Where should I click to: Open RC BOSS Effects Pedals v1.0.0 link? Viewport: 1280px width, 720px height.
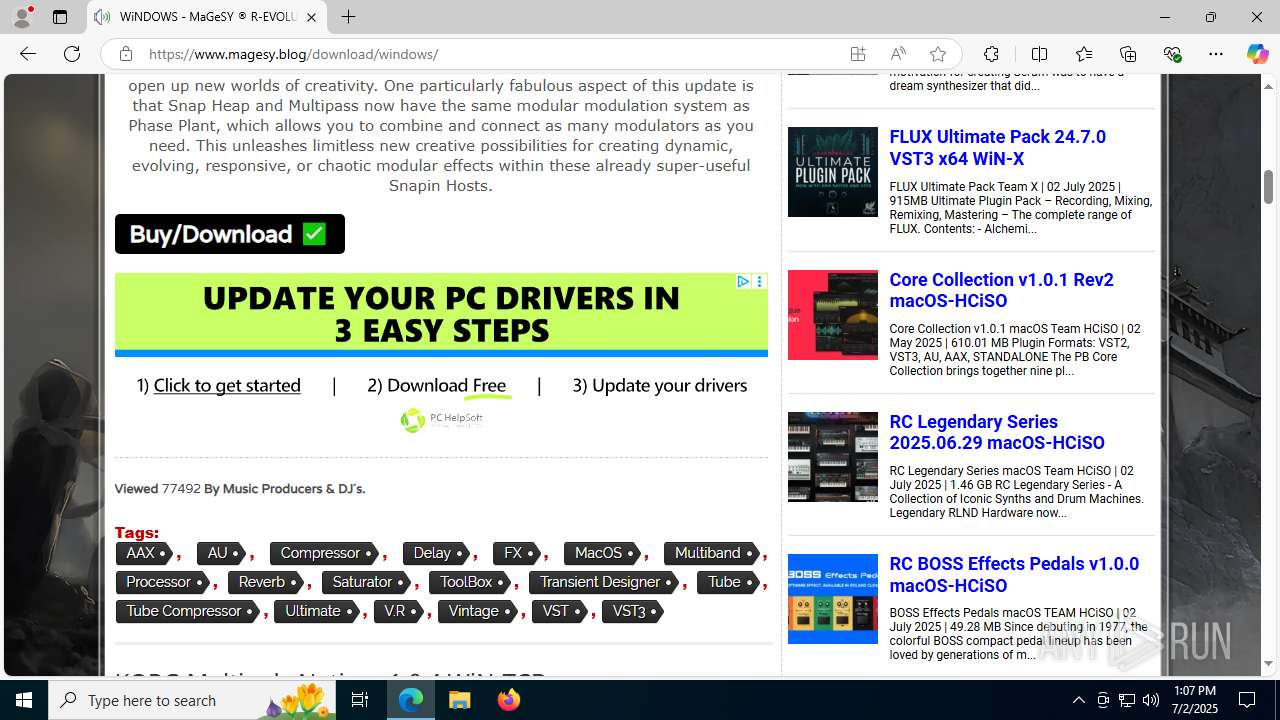[x=1014, y=574]
